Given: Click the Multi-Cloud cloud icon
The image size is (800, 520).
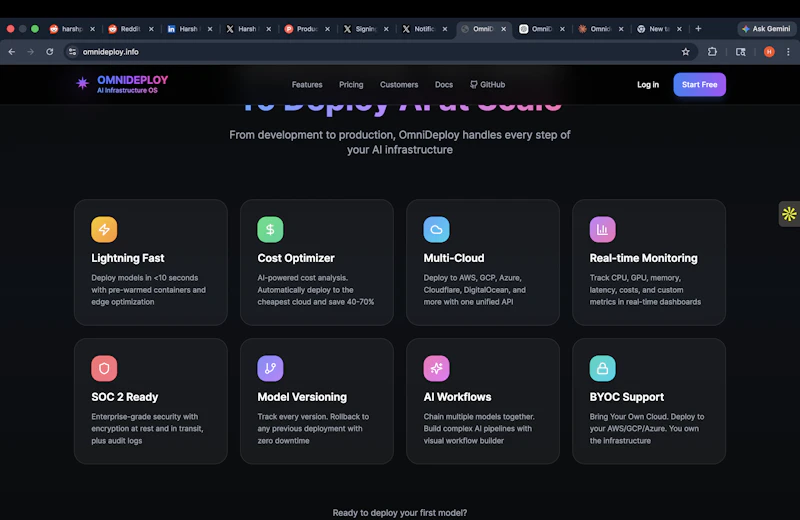Looking at the screenshot, I should click(x=436, y=230).
